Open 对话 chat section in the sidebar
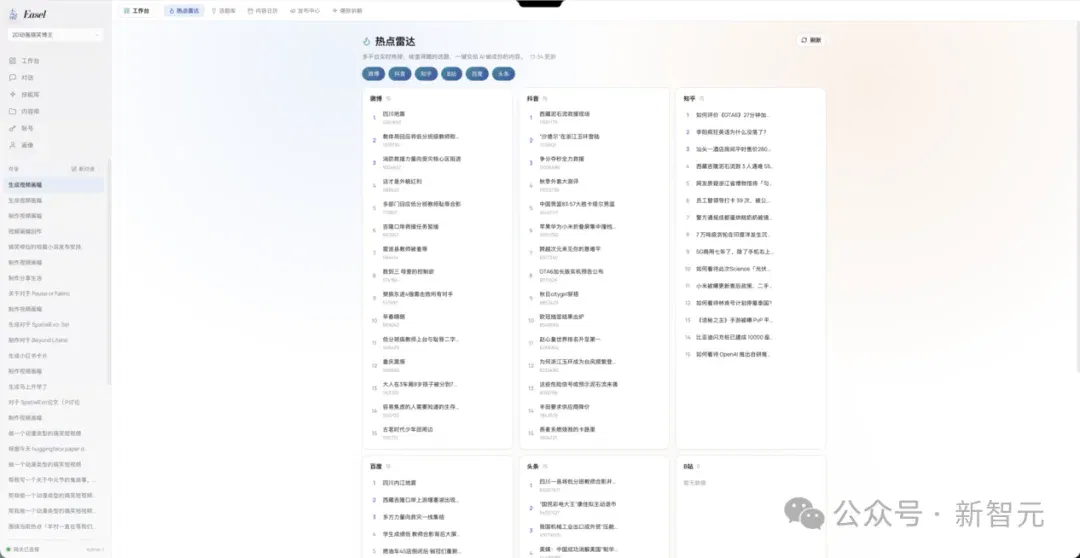1080x558 pixels. (x=22, y=77)
